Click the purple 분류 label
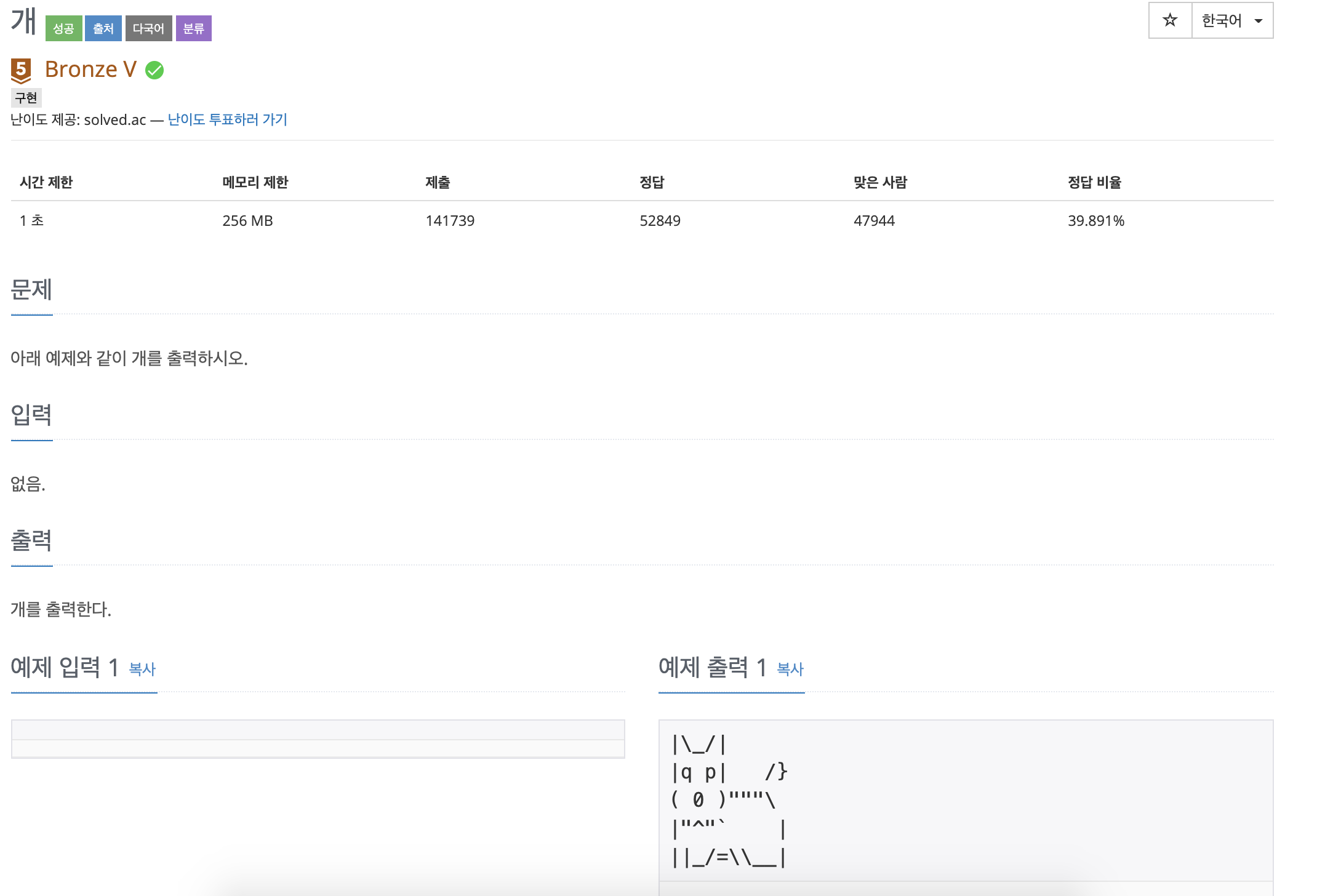The width and height of the screenshot is (1317, 896). point(193,28)
